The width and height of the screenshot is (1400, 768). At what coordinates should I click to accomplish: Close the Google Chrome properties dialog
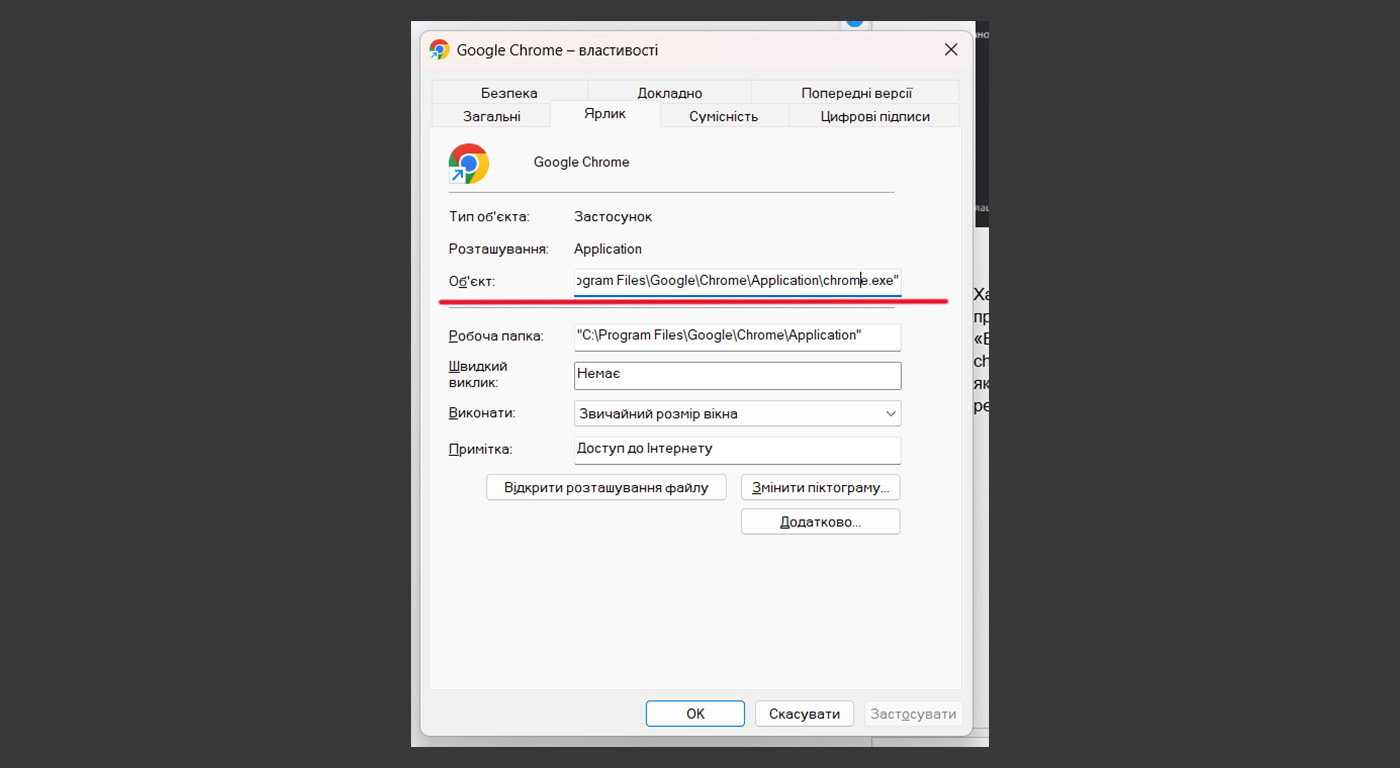(x=951, y=50)
